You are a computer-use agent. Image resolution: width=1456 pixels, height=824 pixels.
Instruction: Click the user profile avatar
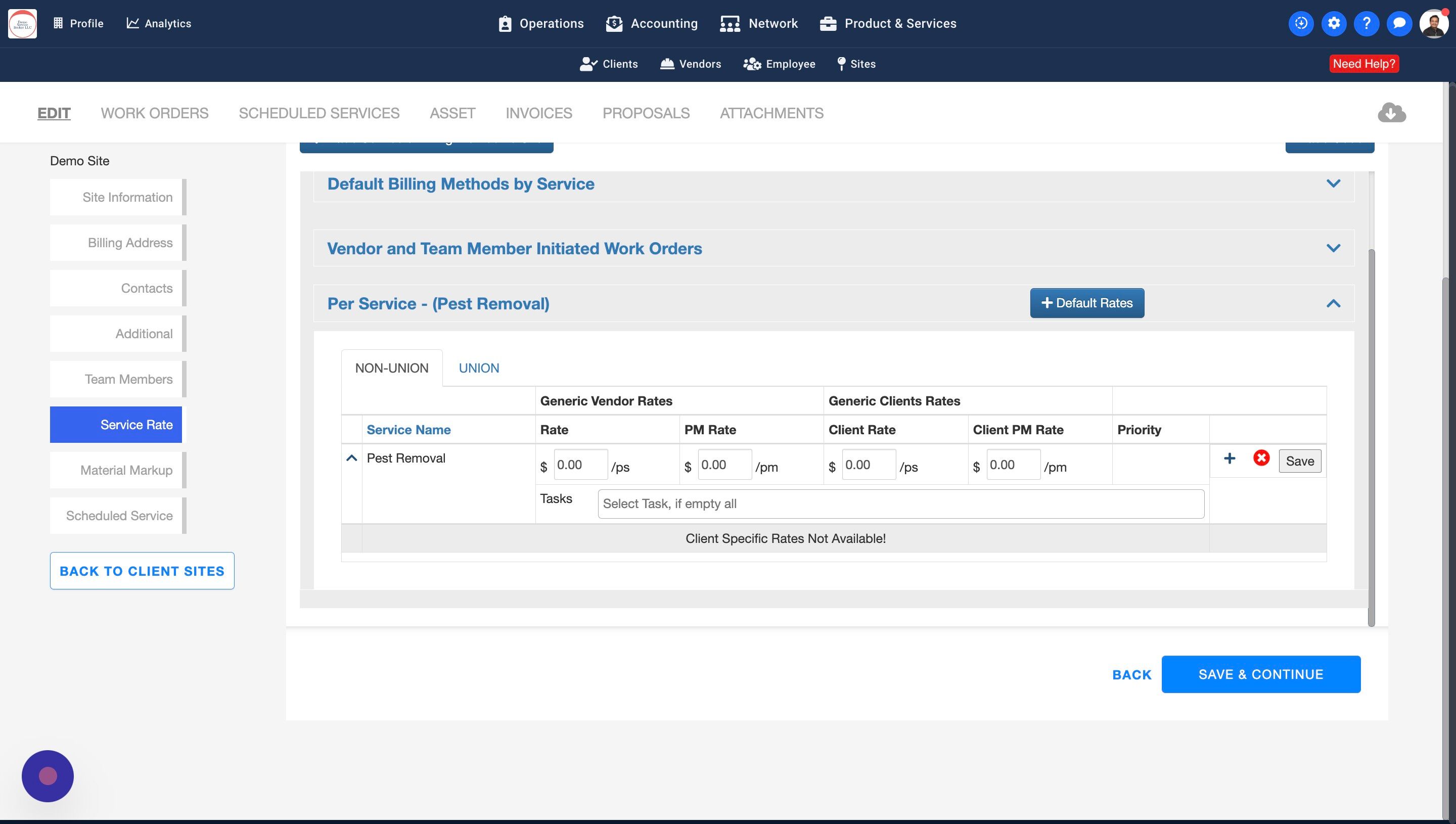tap(1433, 24)
